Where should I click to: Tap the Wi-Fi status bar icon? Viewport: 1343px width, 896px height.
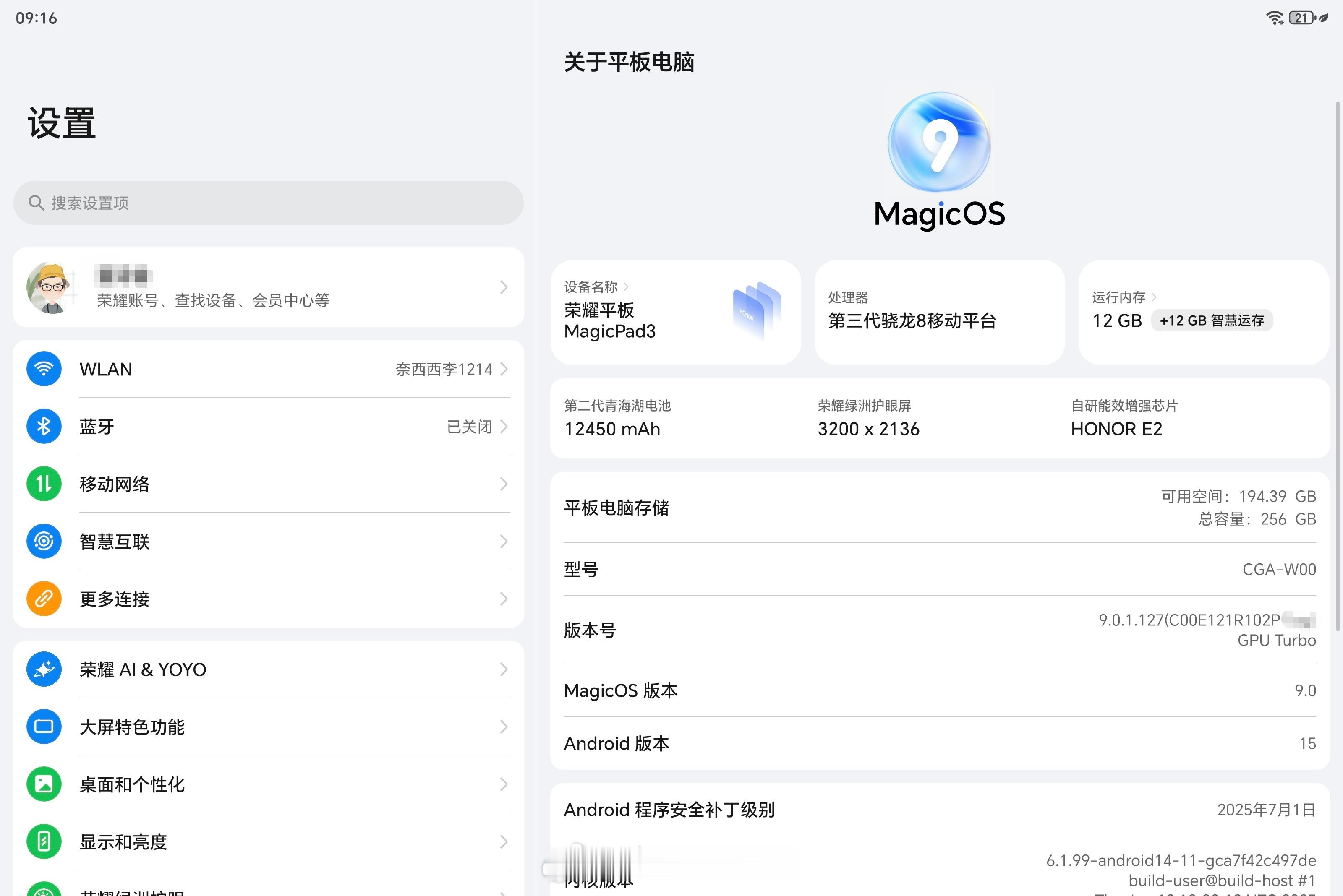tap(1275, 18)
